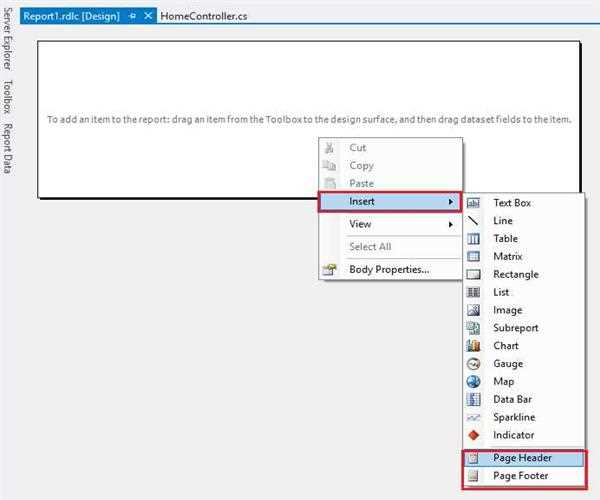Choose Page Header from the Insert submenu
This screenshot has width=600, height=500.
point(522,458)
